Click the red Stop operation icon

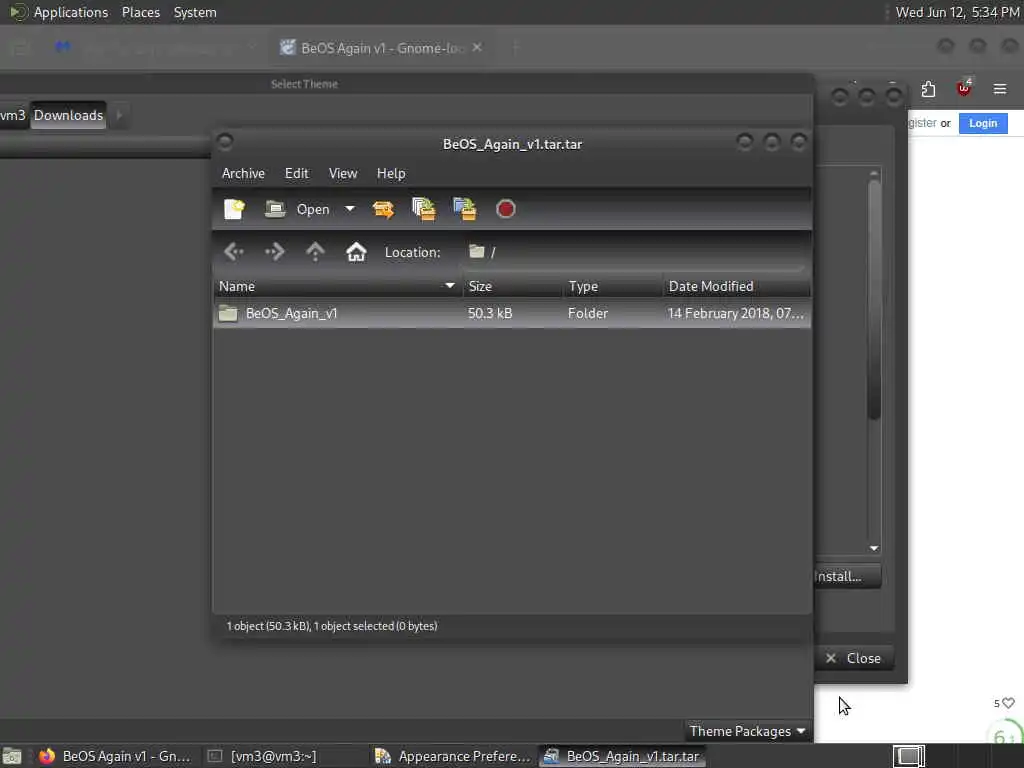(505, 209)
